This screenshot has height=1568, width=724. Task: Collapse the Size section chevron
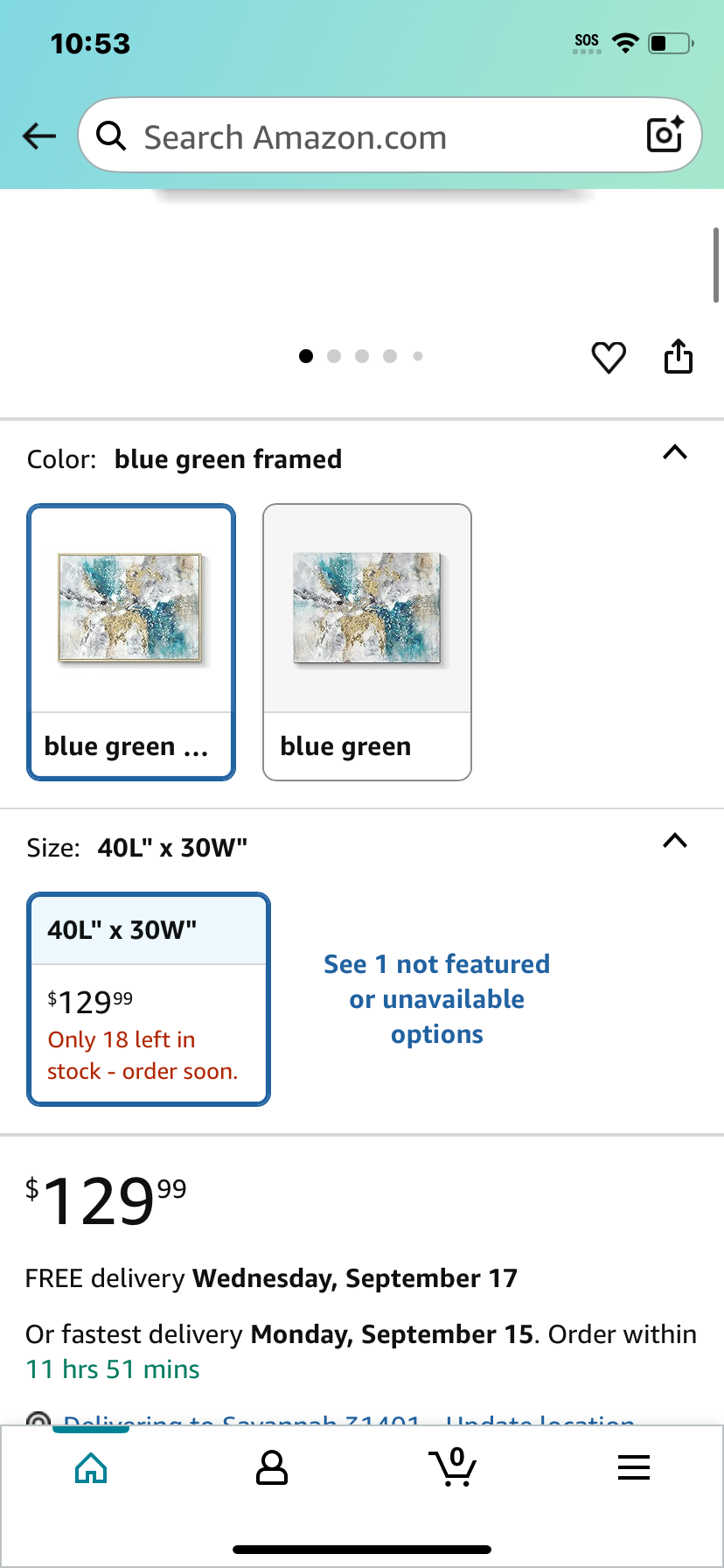tap(675, 841)
